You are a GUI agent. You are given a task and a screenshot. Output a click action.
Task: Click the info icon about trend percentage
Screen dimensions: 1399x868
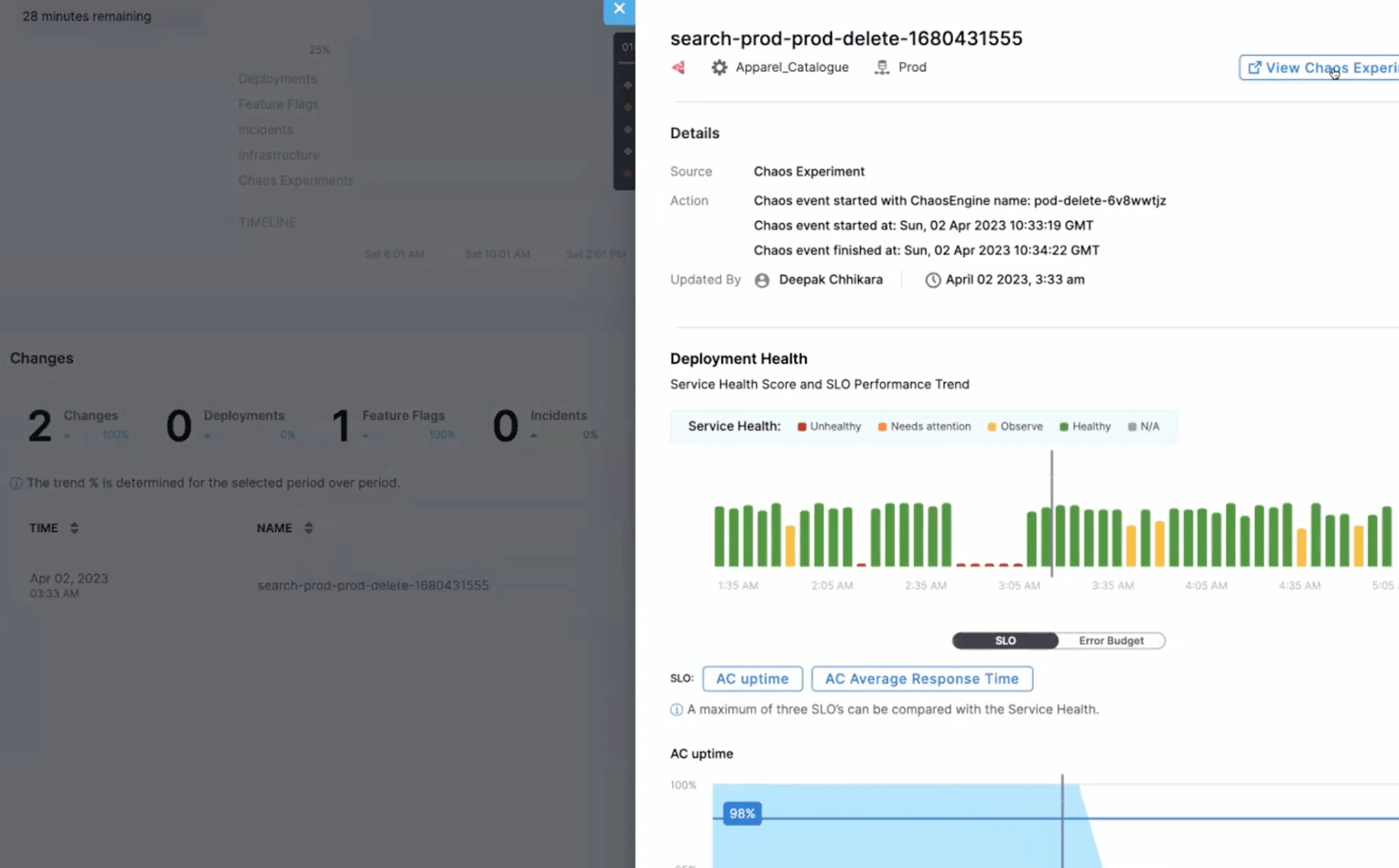click(x=14, y=483)
